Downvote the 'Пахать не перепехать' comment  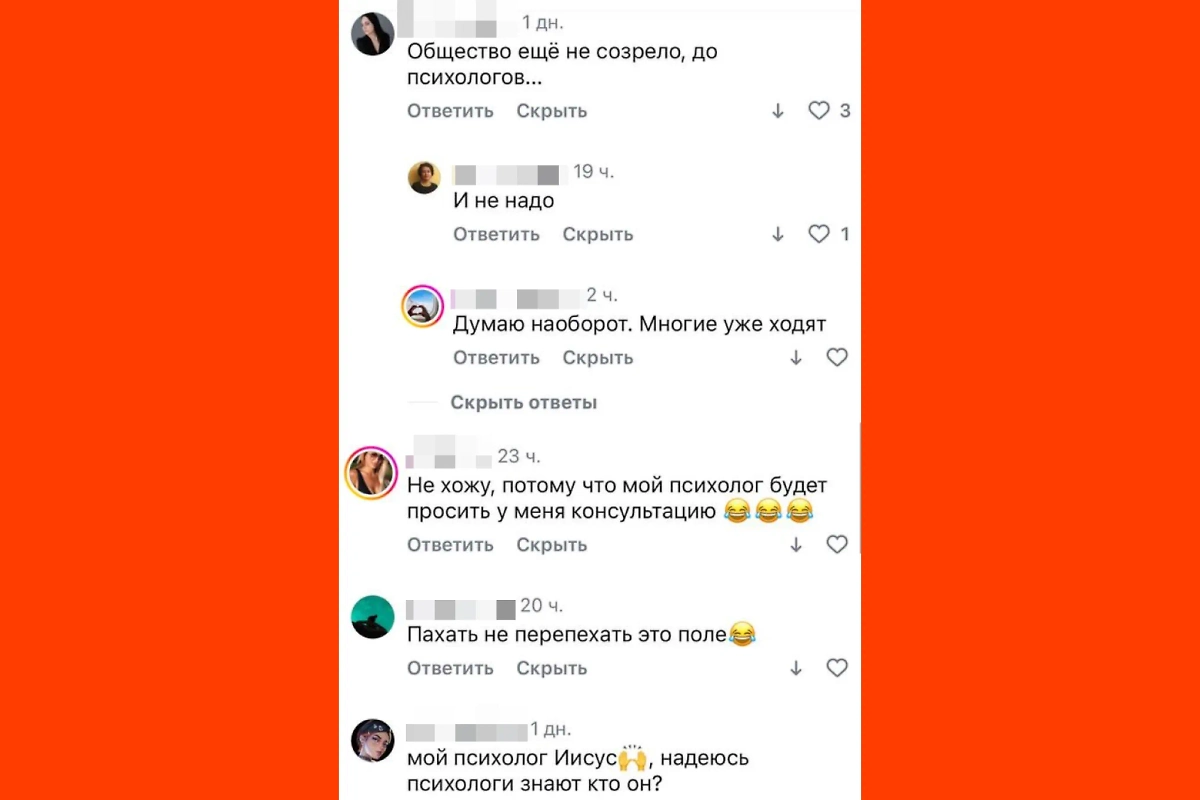click(x=796, y=667)
